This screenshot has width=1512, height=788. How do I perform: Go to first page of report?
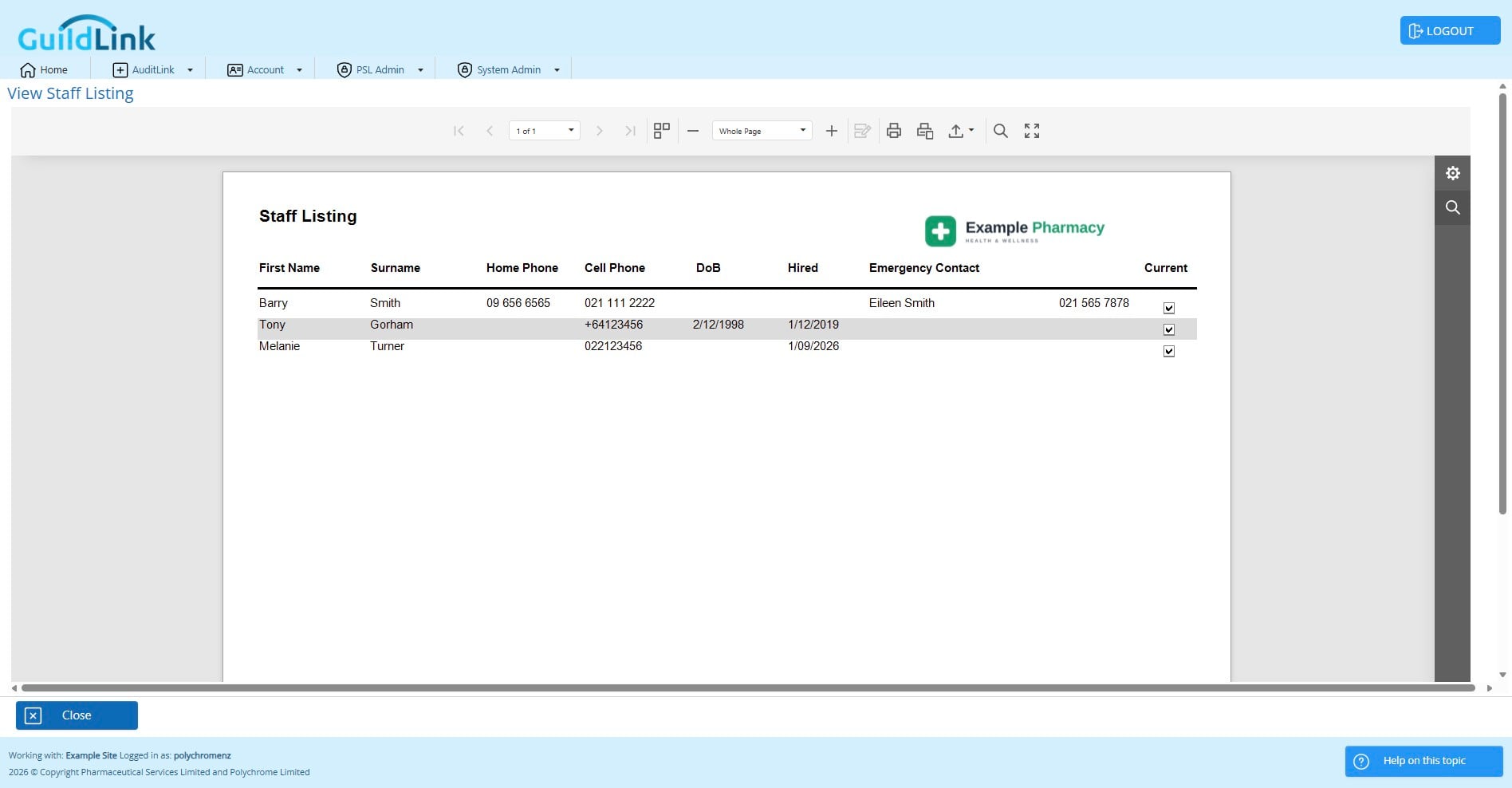(459, 131)
